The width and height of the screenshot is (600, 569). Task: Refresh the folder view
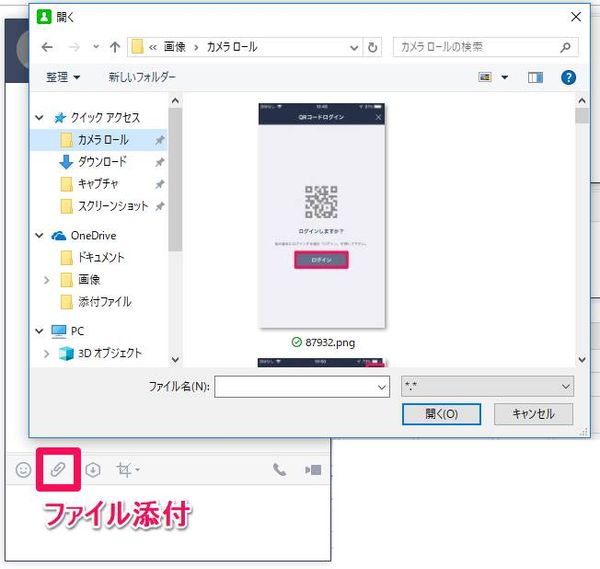pos(372,47)
